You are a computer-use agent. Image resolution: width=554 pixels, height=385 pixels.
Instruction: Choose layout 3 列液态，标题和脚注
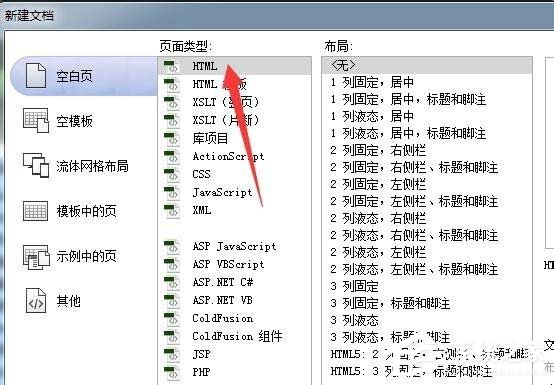coord(390,337)
